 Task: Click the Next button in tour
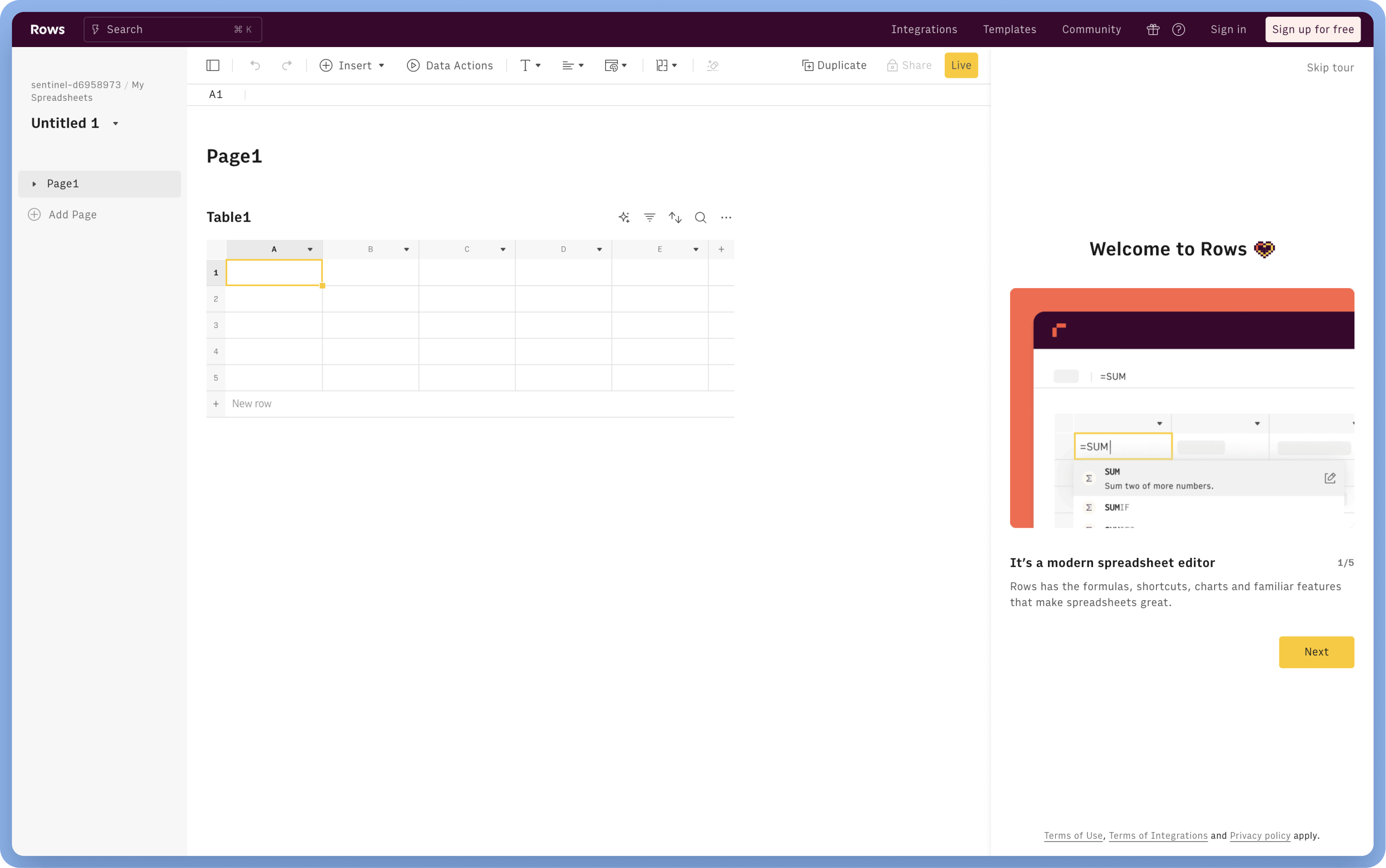click(x=1316, y=651)
